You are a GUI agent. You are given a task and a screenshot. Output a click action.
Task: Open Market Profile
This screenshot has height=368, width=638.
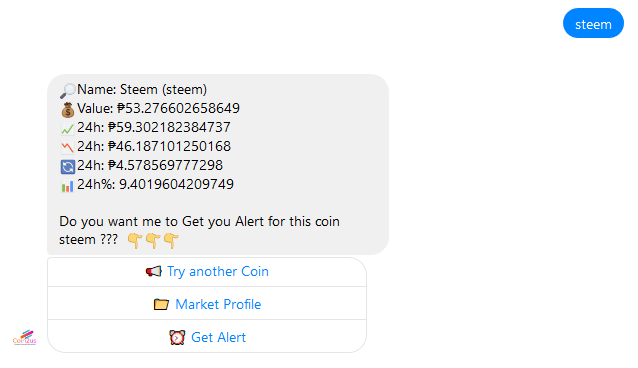coord(207,304)
